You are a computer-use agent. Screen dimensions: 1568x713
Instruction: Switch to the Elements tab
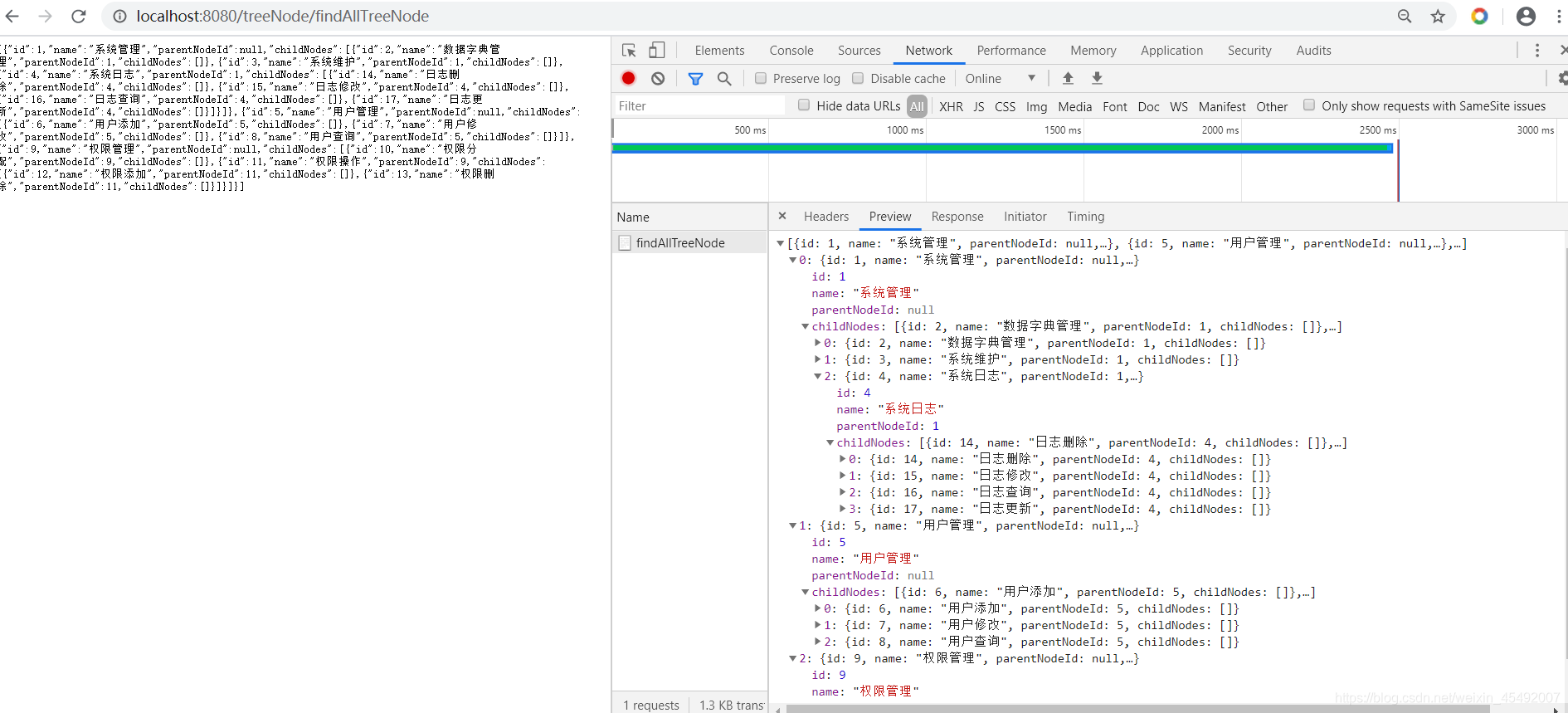click(719, 51)
